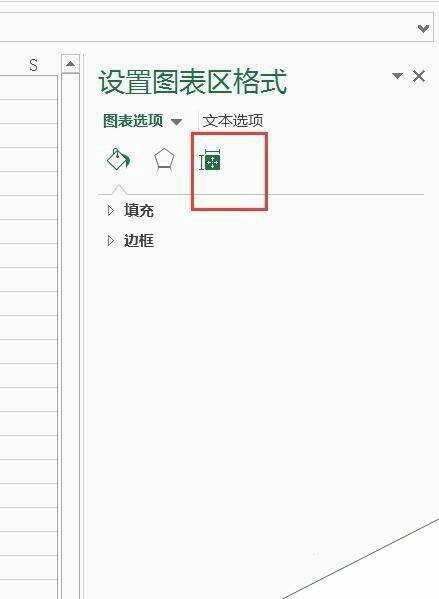
Task: Click the 边框 section heading
Action: (139, 241)
